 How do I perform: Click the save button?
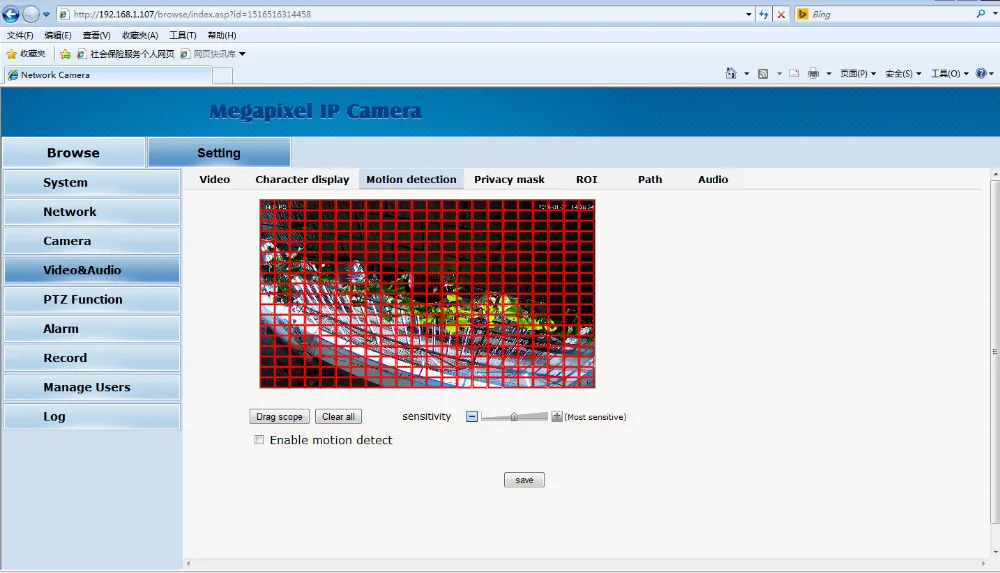(524, 480)
